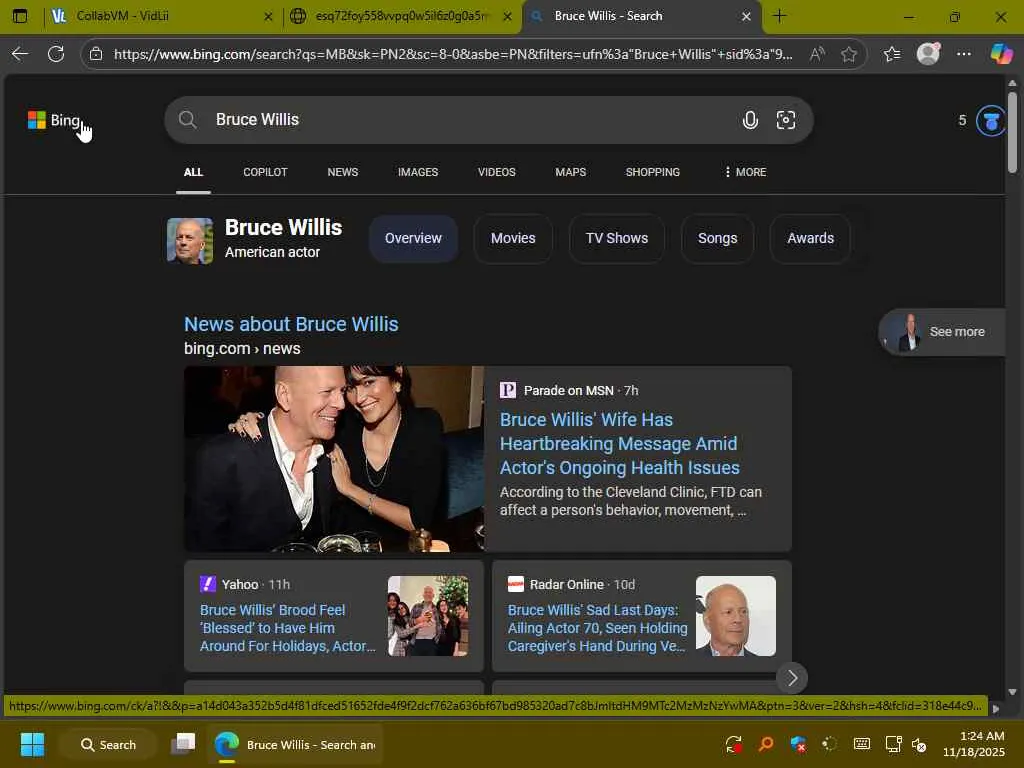This screenshot has height=768, width=1024.
Task: Show the TV Shows pill
Action: 616,238
